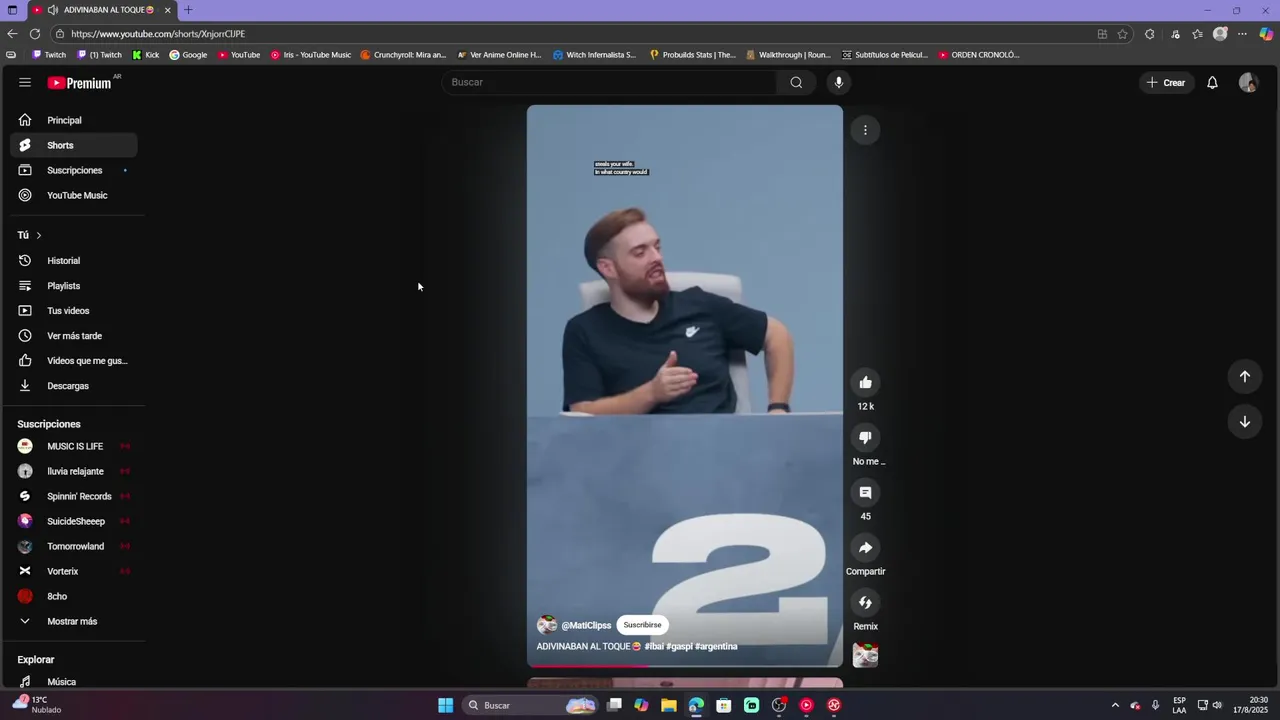This screenshot has height=720, width=1280.
Task: Open 8cho subscription channel
Action: [x=74, y=596]
